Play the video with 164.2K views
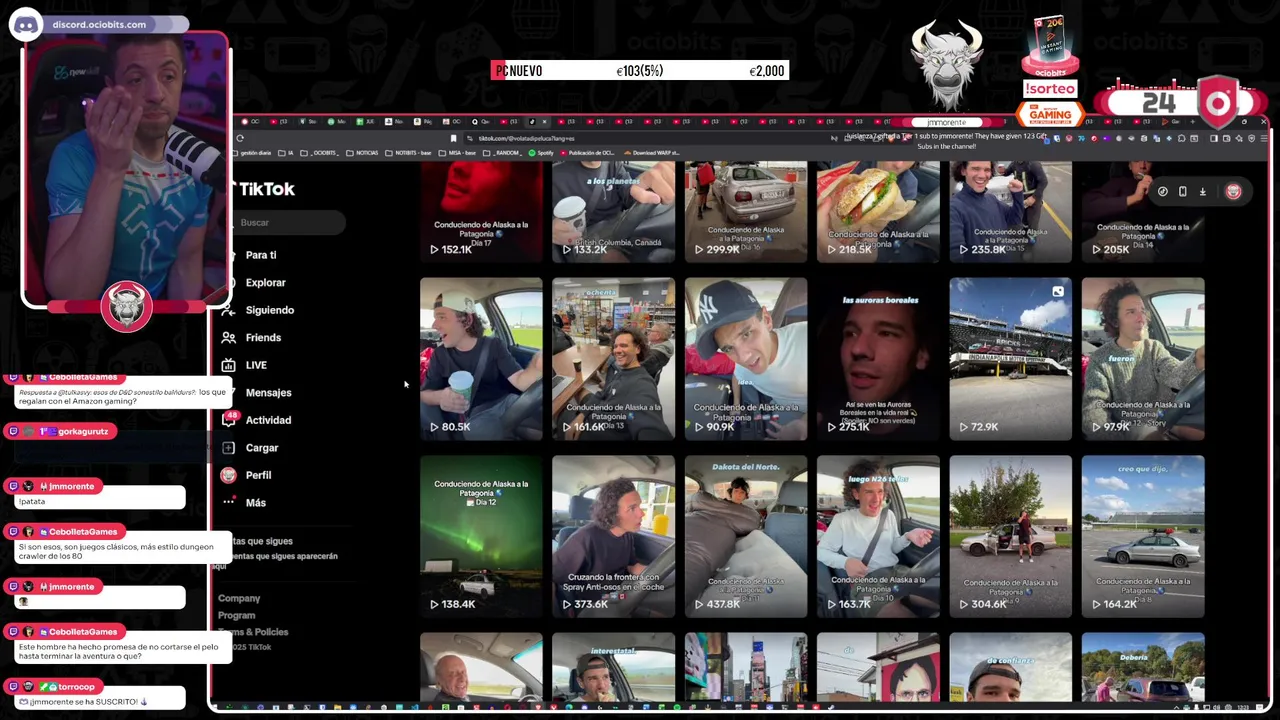 click(1143, 536)
